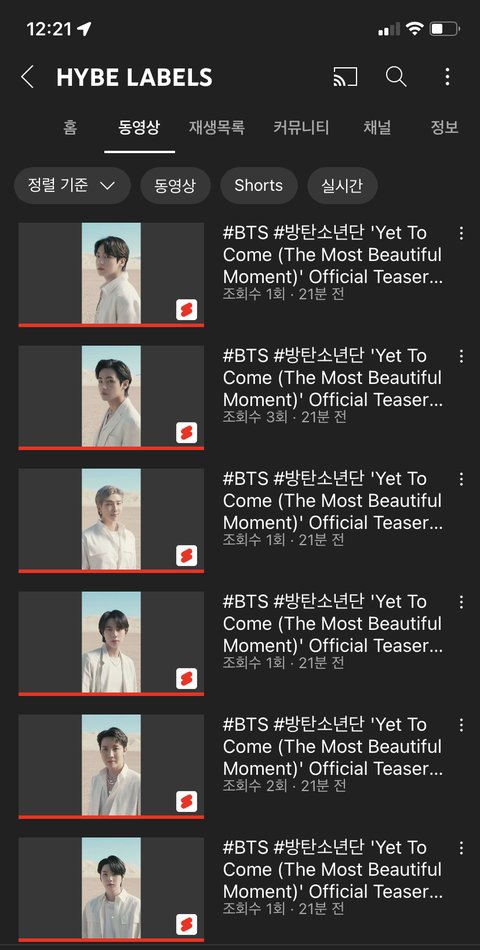
Task: Expand the 정렬 기준 sort dropdown
Action: pos(72,185)
